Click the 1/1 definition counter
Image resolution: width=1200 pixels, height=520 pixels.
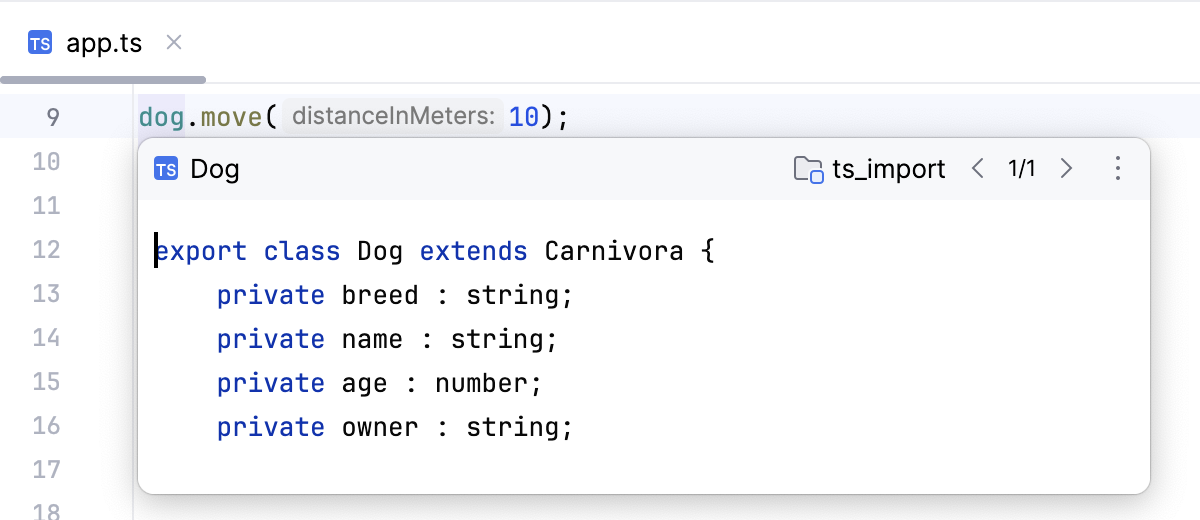(1021, 169)
